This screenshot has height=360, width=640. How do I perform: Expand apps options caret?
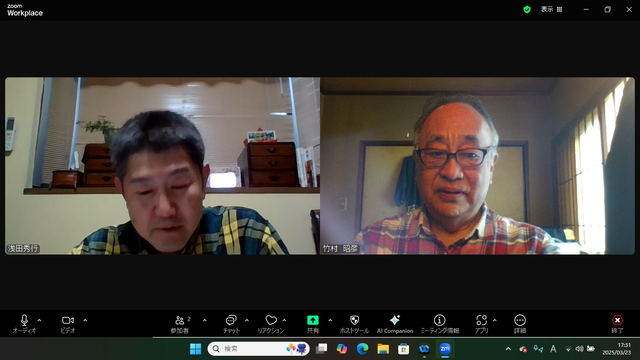coord(495,320)
